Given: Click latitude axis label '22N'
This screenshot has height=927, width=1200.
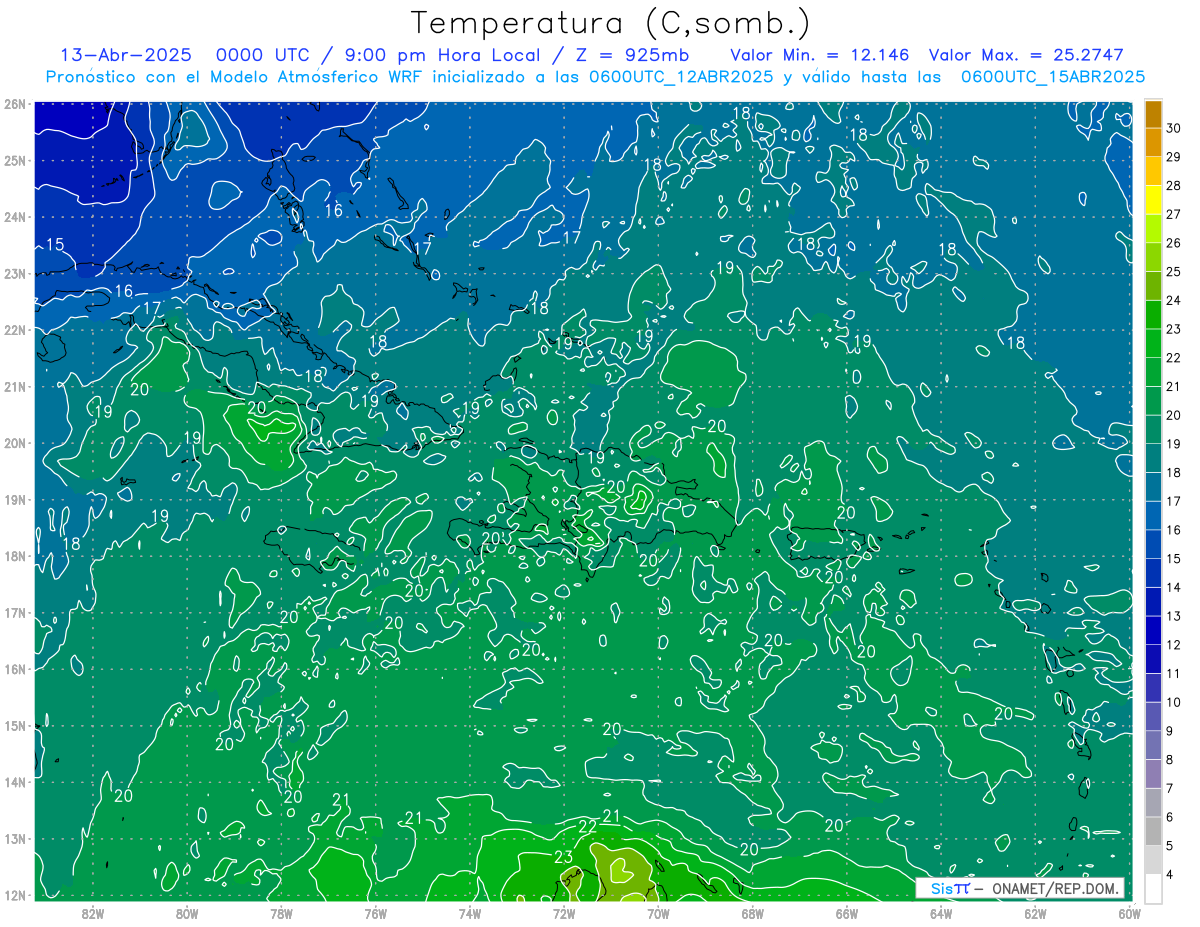Looking at the screenshot, I should click(x=15, y=330).
